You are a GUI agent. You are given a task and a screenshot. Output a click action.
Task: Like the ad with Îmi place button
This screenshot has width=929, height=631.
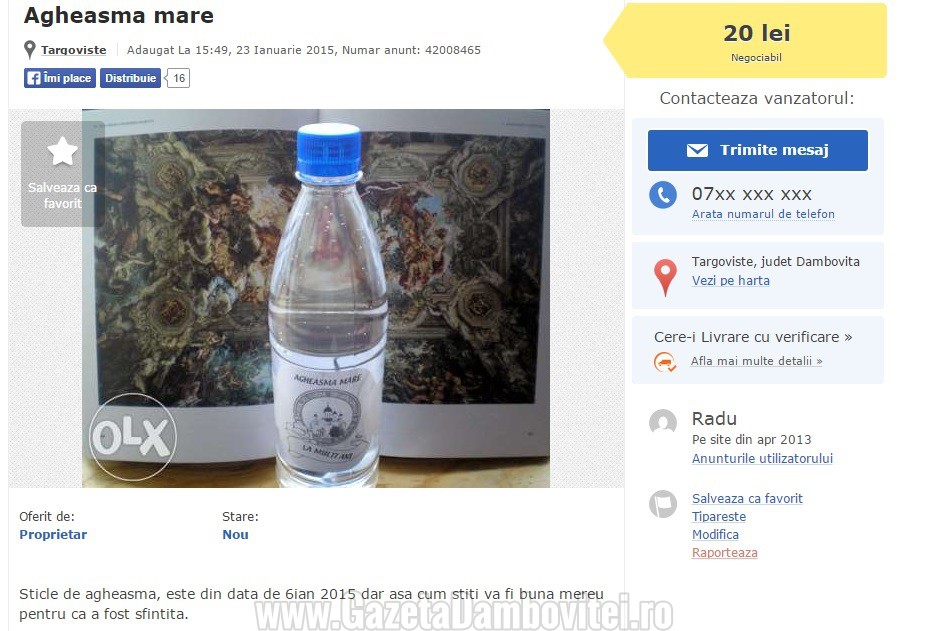[x=60, y=78]
